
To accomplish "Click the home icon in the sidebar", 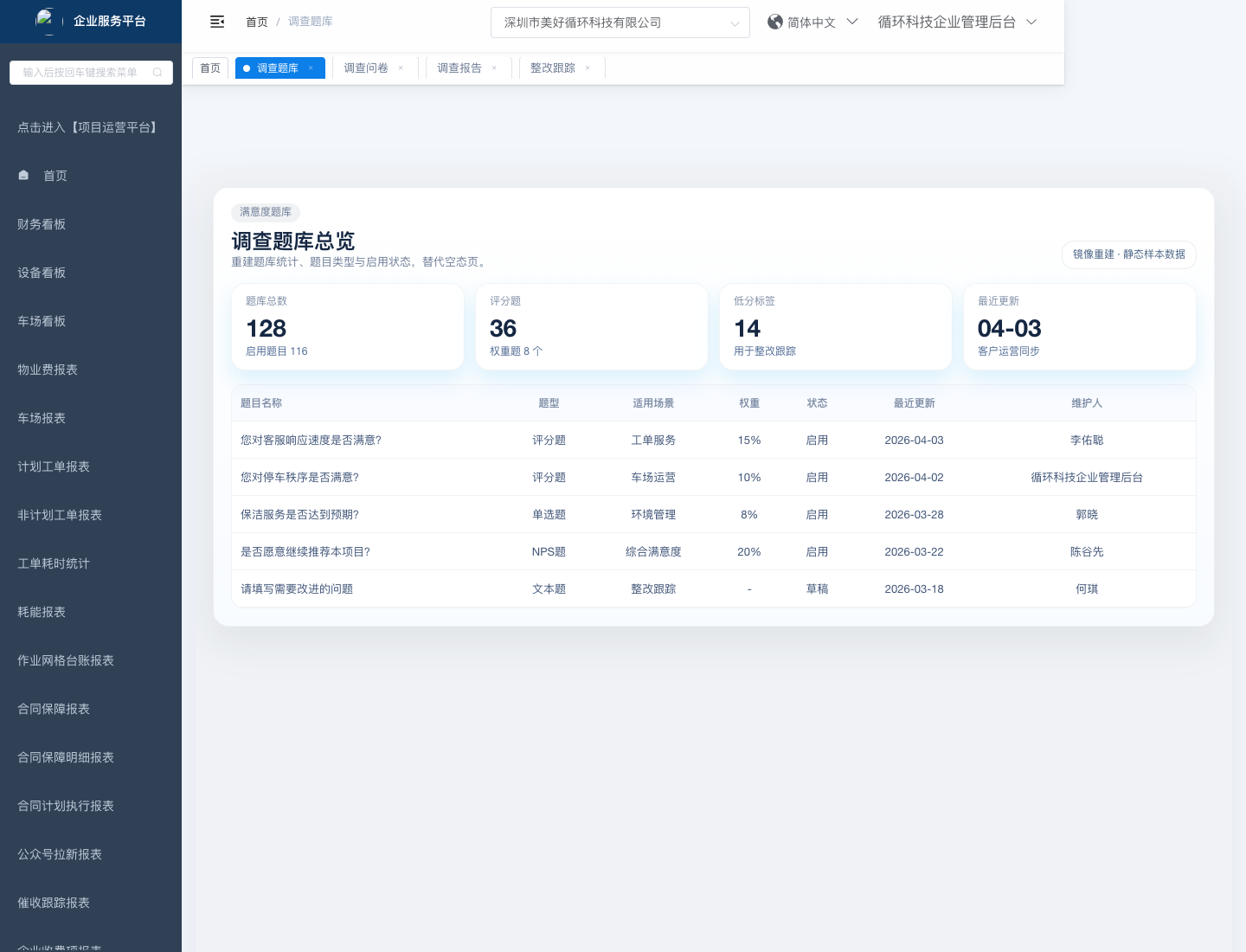I will point(24,176).
